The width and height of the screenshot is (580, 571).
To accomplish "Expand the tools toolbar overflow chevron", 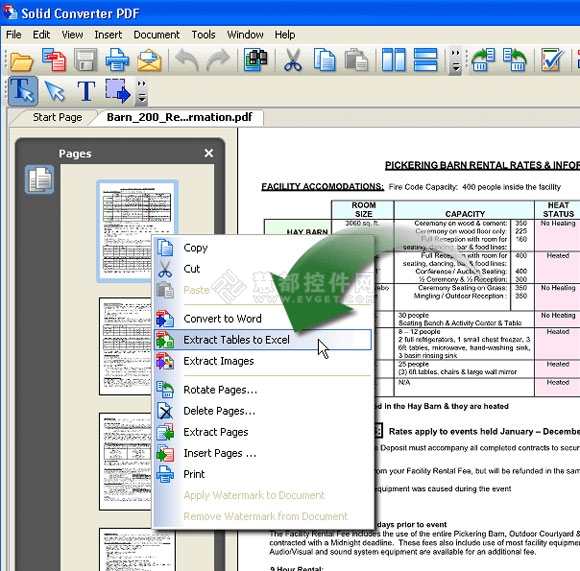I will 142,92.
